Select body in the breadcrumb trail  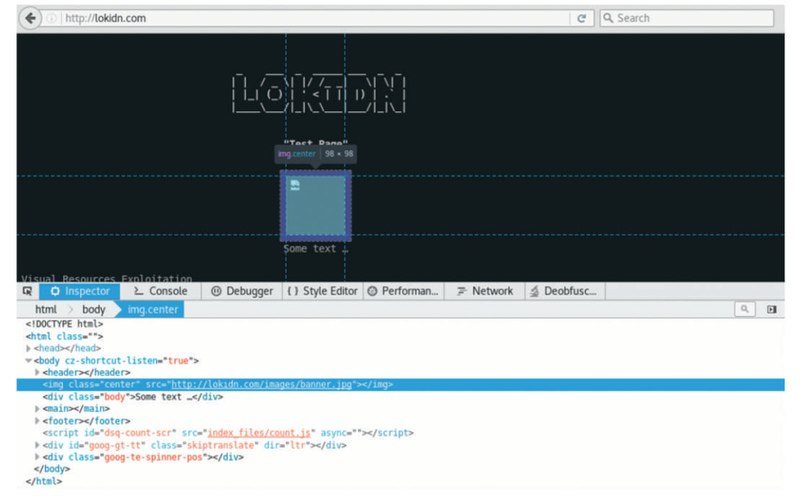pos(94,309)
